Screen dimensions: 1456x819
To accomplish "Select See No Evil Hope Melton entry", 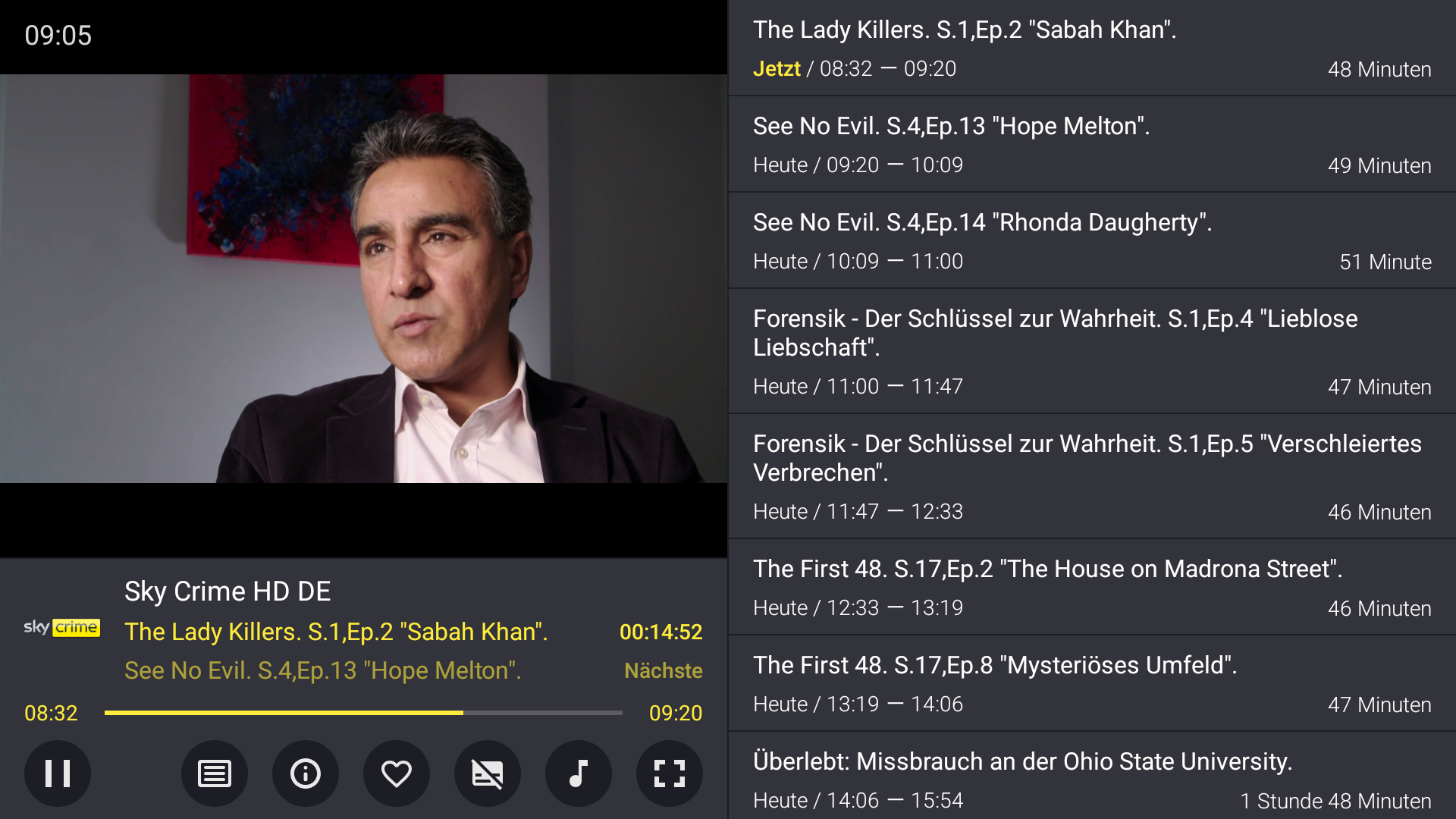I will 1092,144.
